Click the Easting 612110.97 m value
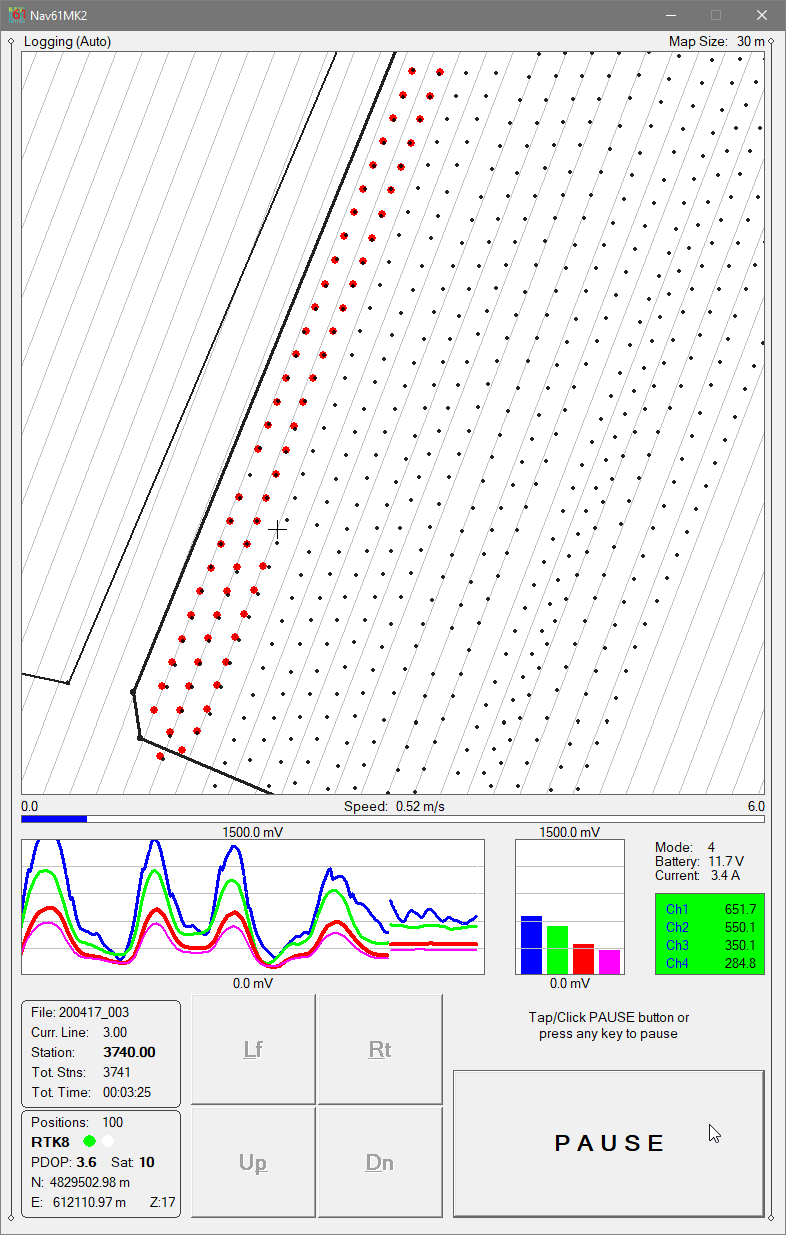Viewport: 786px width, 1235px height. click(89, 1202)
